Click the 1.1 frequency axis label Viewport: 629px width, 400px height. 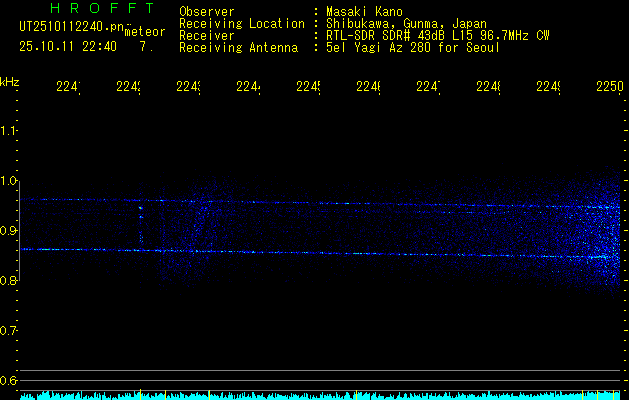pos(10,131)
